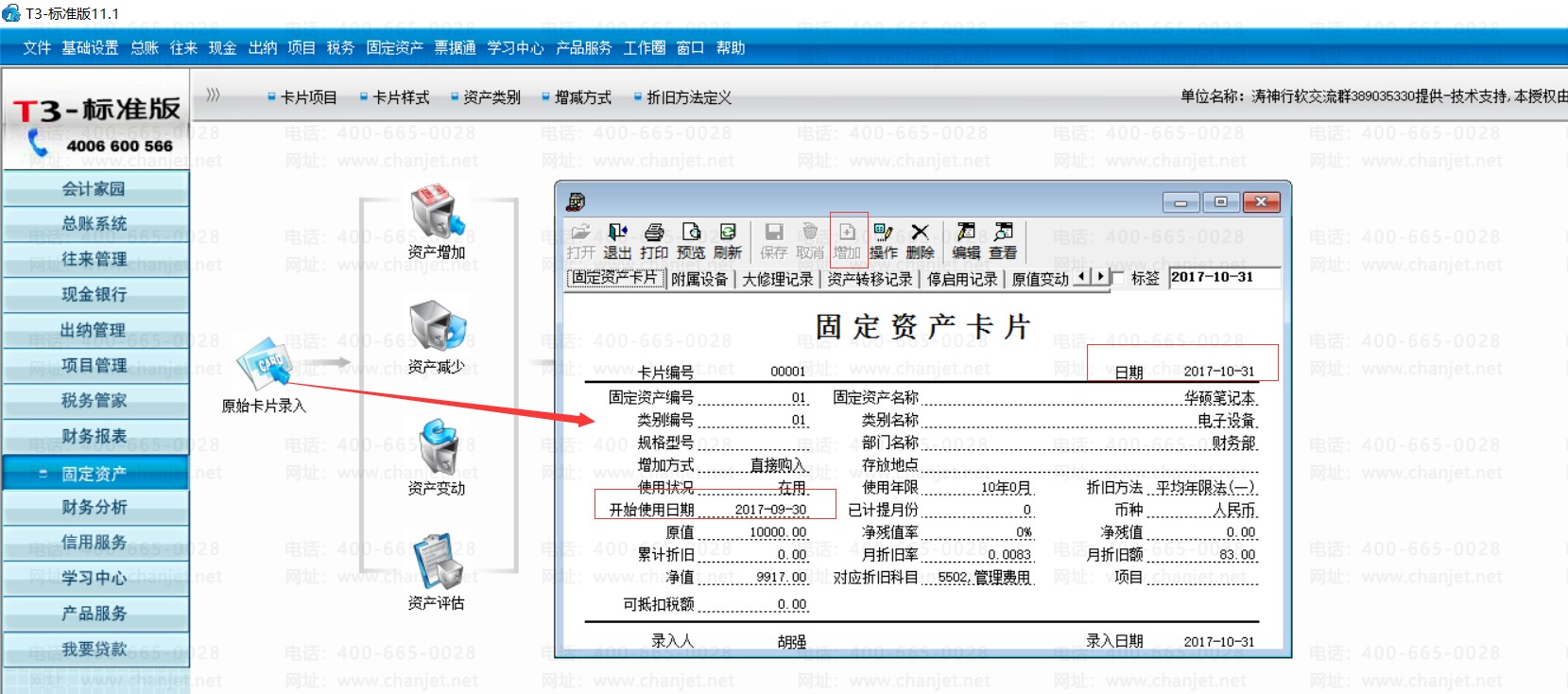Click the 编辑 (Edit) toolbar icon
Viewport: 1568px width, 694px height.
(x=966, y=242)
